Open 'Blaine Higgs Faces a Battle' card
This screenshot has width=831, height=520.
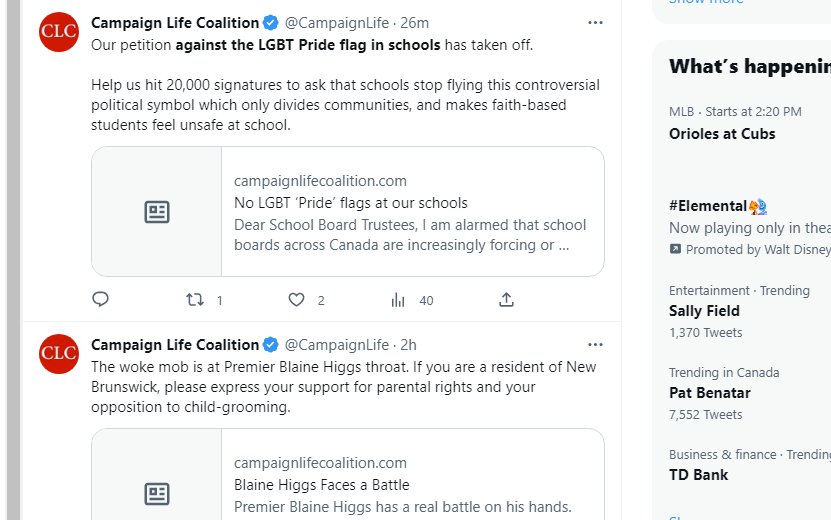pyautogui.click(x=348, y=474)
